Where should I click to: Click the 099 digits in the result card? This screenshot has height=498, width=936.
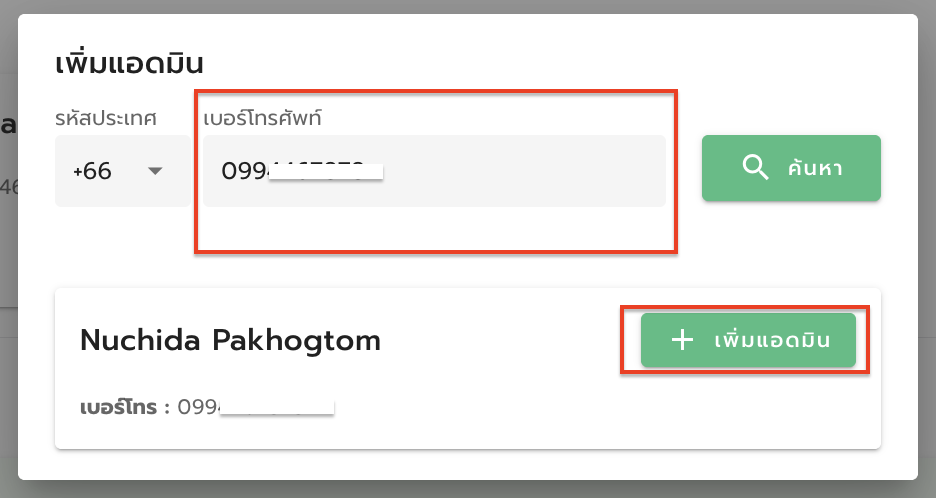(x=198, y=407)
